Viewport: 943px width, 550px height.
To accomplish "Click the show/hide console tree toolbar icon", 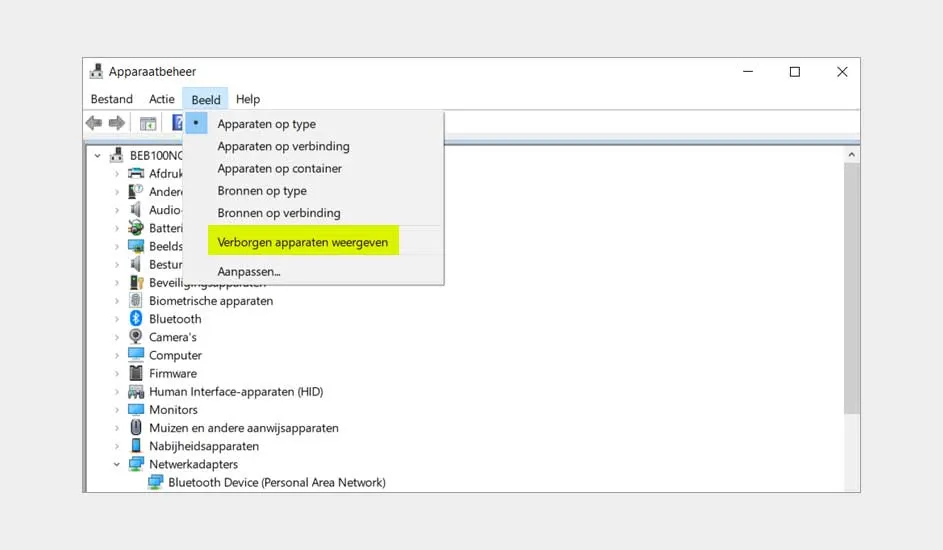I will tap(147, 123).
